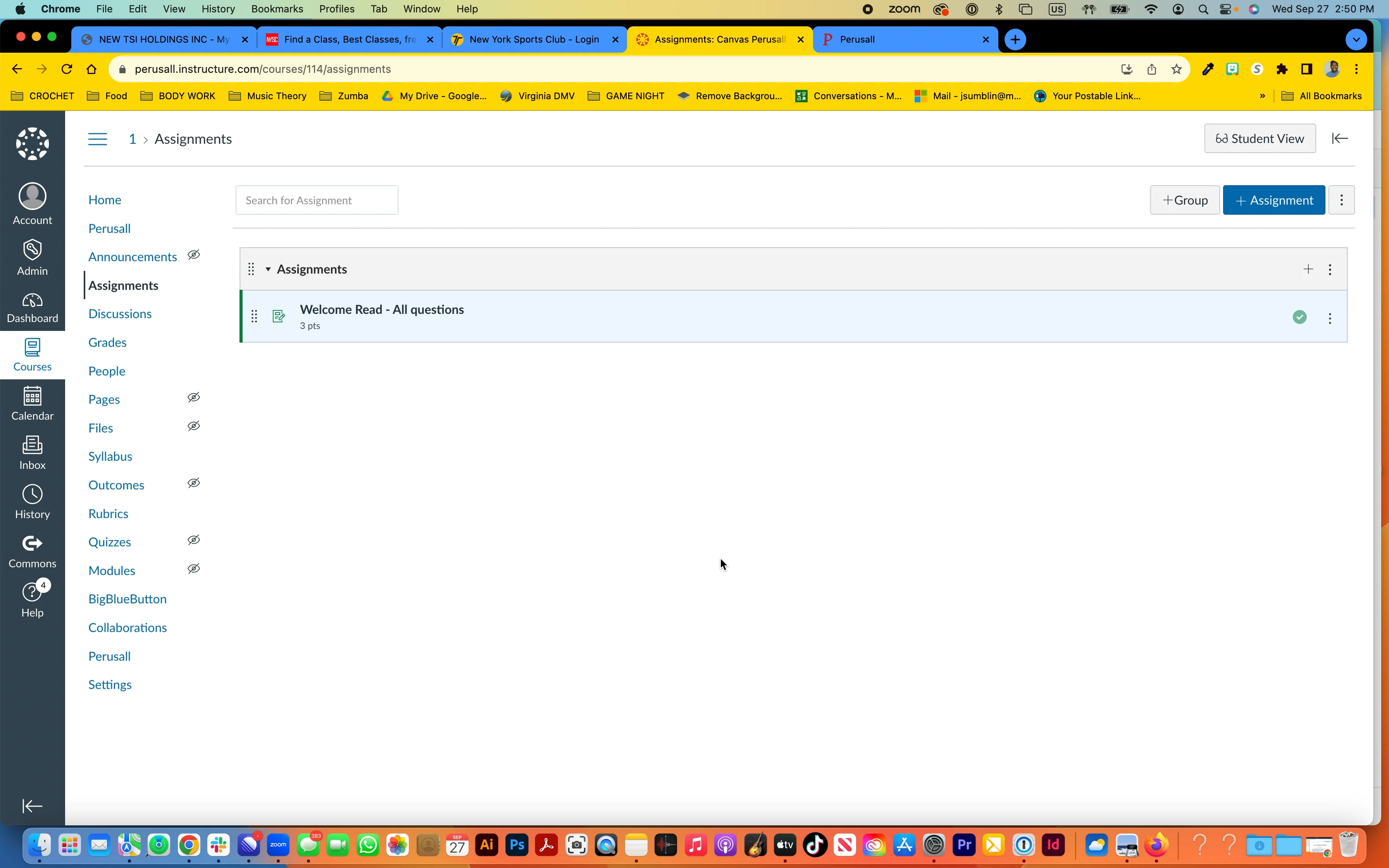
Task: Click the hidden-eye icon beside Files
Action: tap(194, 426)
